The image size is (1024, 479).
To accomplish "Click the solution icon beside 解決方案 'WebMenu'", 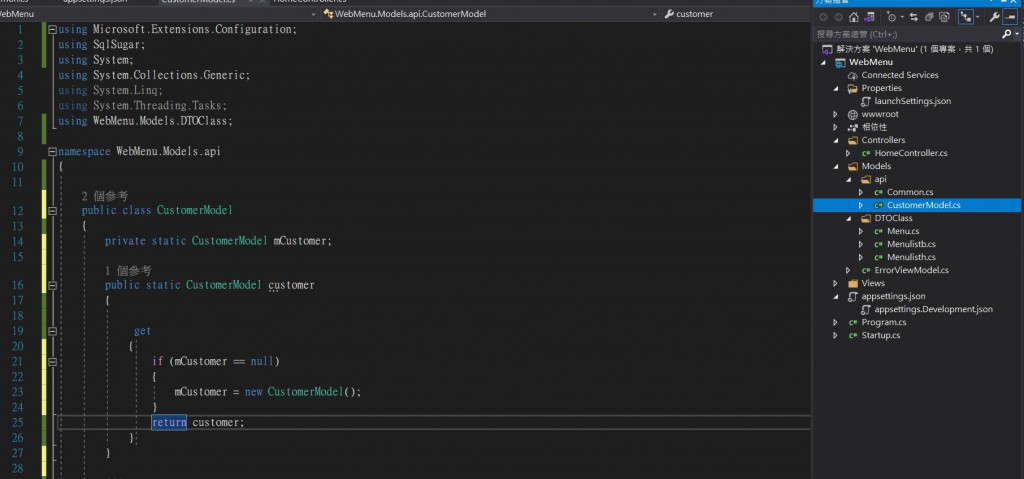I will pos(826,49).
